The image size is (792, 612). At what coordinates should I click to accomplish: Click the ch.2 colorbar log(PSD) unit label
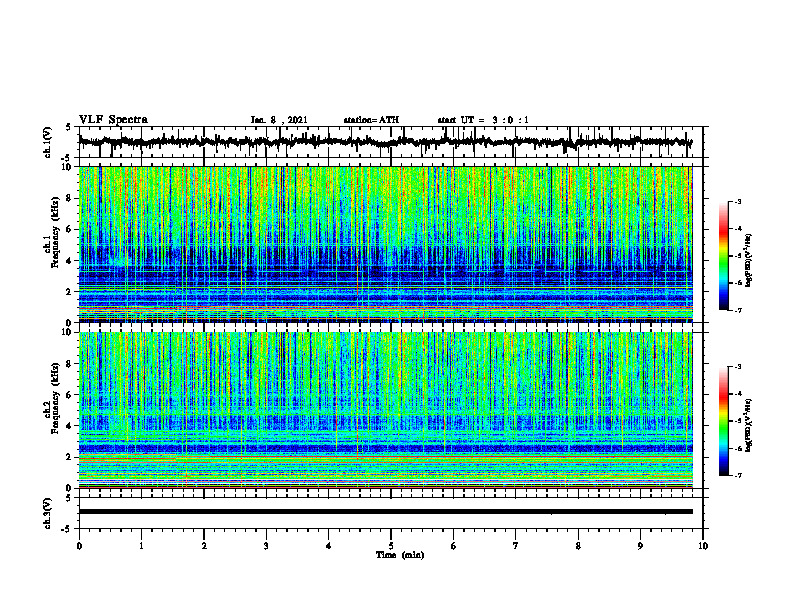749,425
